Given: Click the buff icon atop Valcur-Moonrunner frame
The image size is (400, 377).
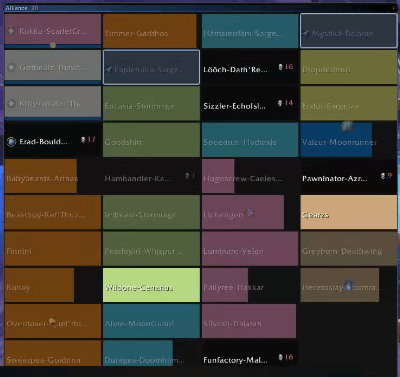Looking at the screenshot, I should coord(347,126).
